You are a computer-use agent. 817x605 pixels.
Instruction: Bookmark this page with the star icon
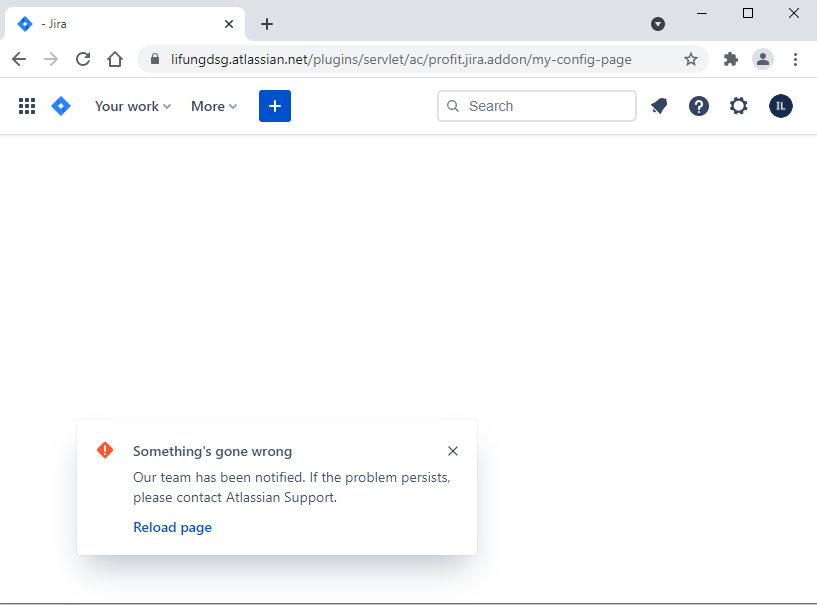[691, 59]
